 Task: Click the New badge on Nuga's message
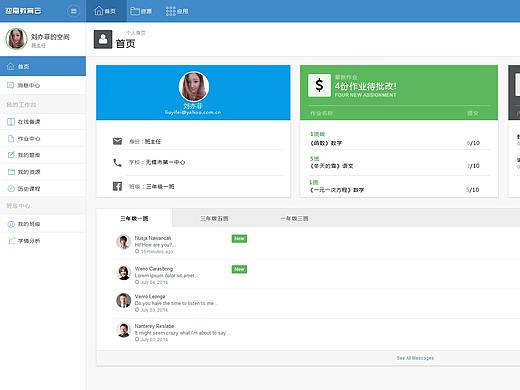tap(239, 238)
